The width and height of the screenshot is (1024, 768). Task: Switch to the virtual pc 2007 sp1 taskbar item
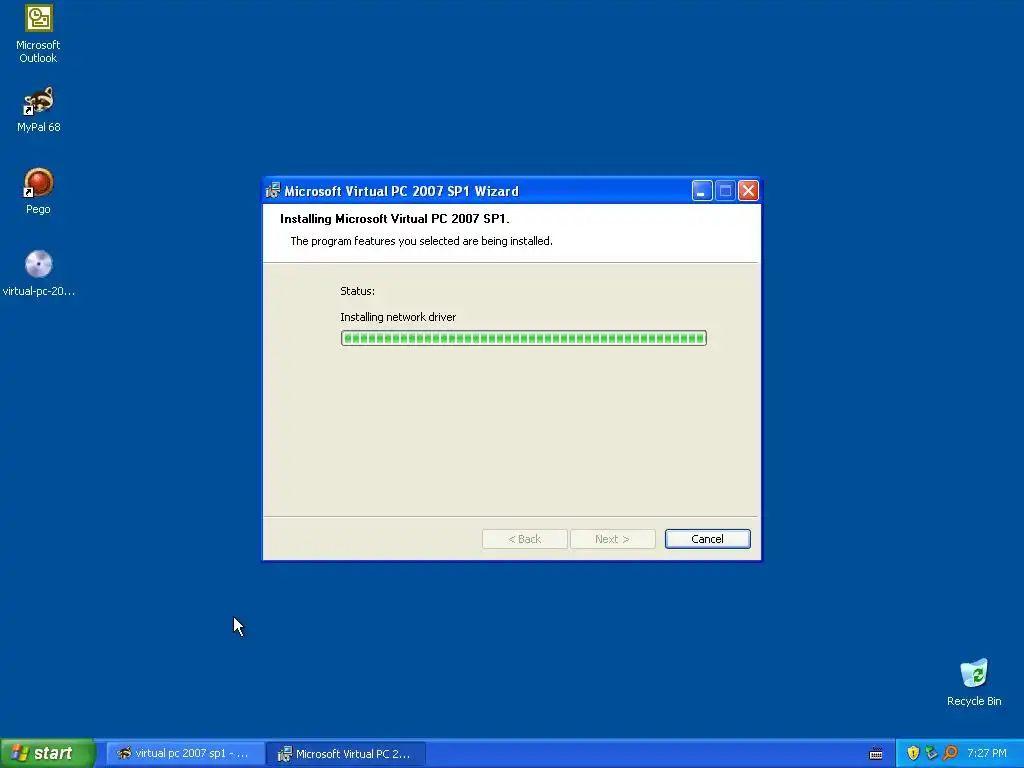184,753
